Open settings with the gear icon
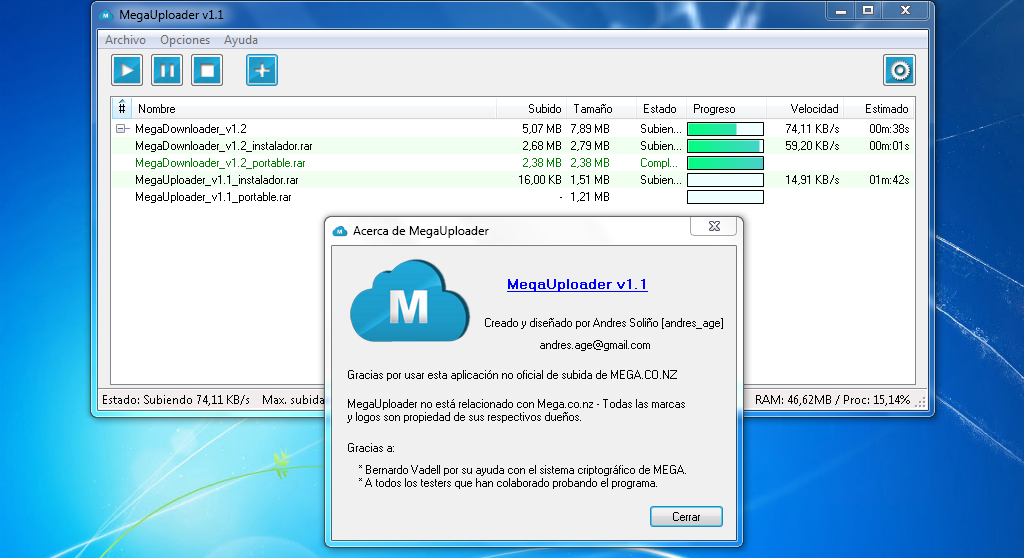 [899, 71]
